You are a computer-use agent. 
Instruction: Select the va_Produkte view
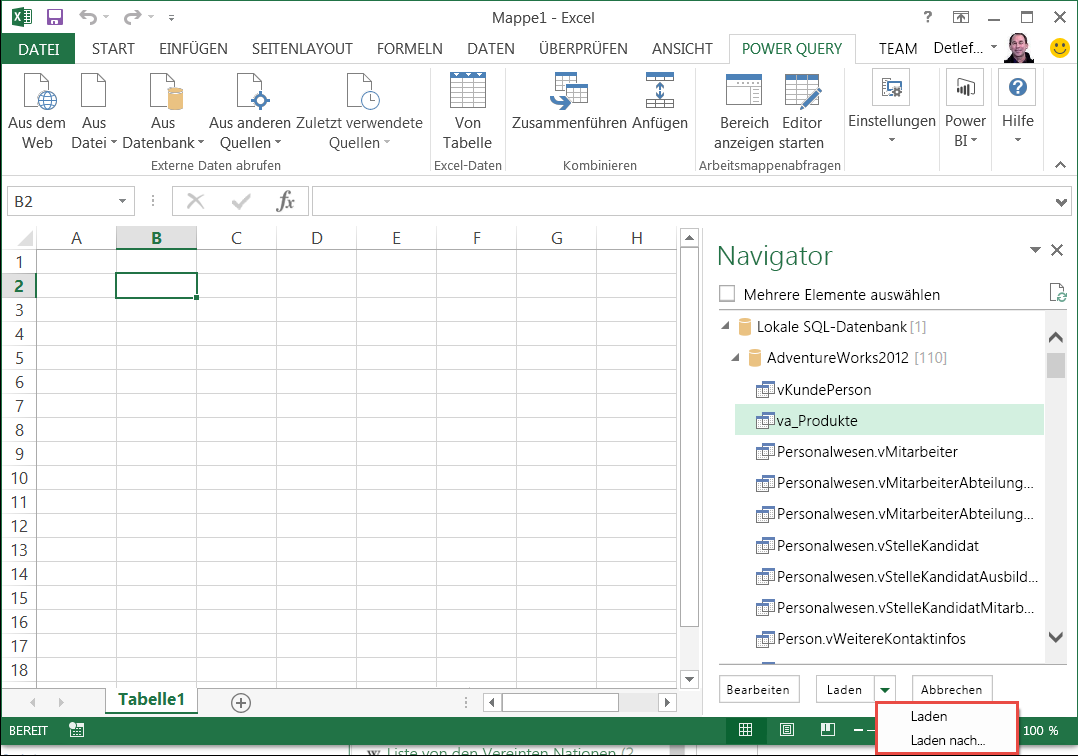(x=889, y=421)
